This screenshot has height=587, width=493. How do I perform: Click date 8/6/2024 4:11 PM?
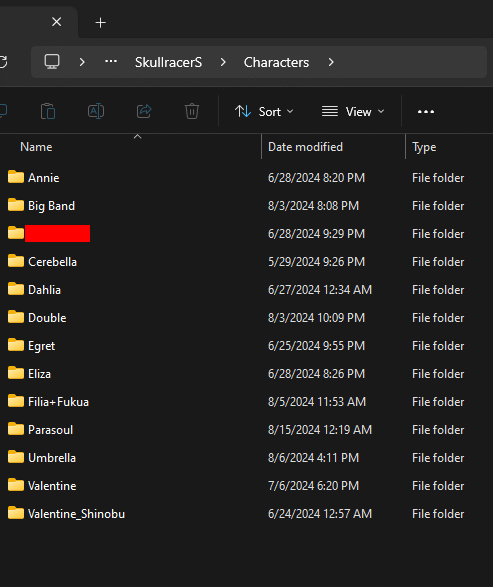pyautogui.click(x=313, y=458)
